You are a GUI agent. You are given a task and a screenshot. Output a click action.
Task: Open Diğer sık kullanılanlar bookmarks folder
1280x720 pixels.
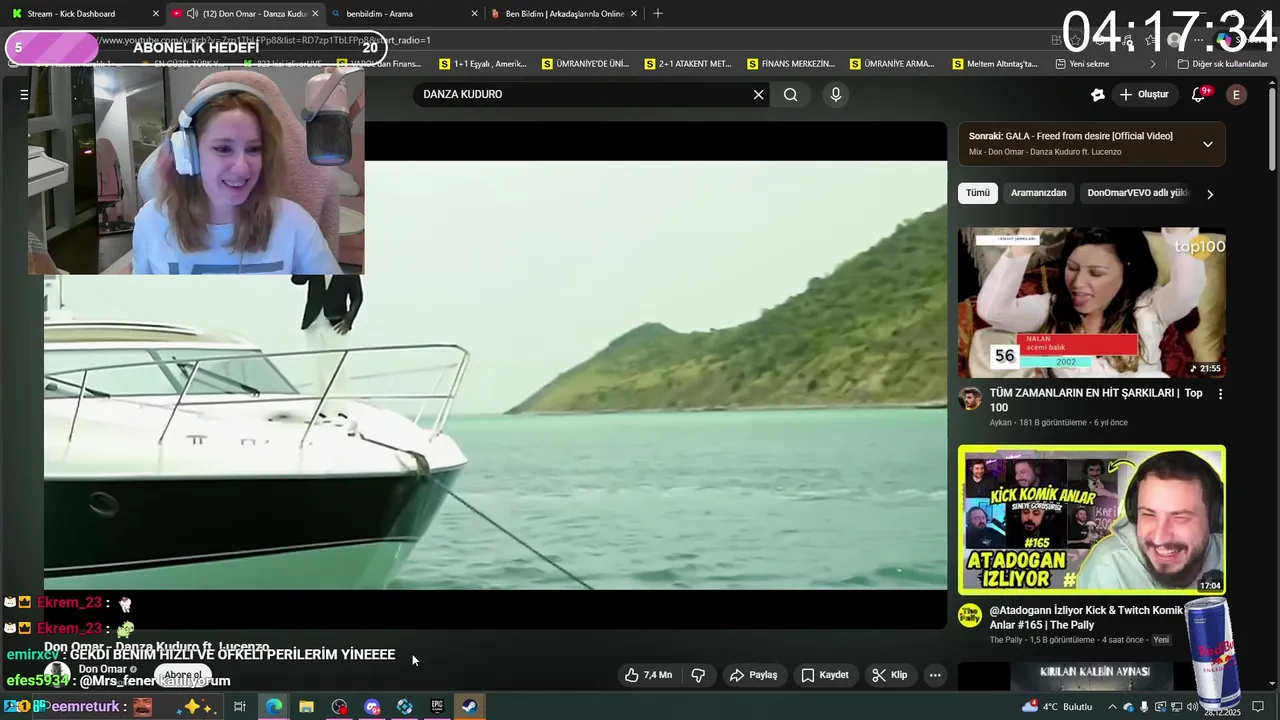tap(1222, 64)
